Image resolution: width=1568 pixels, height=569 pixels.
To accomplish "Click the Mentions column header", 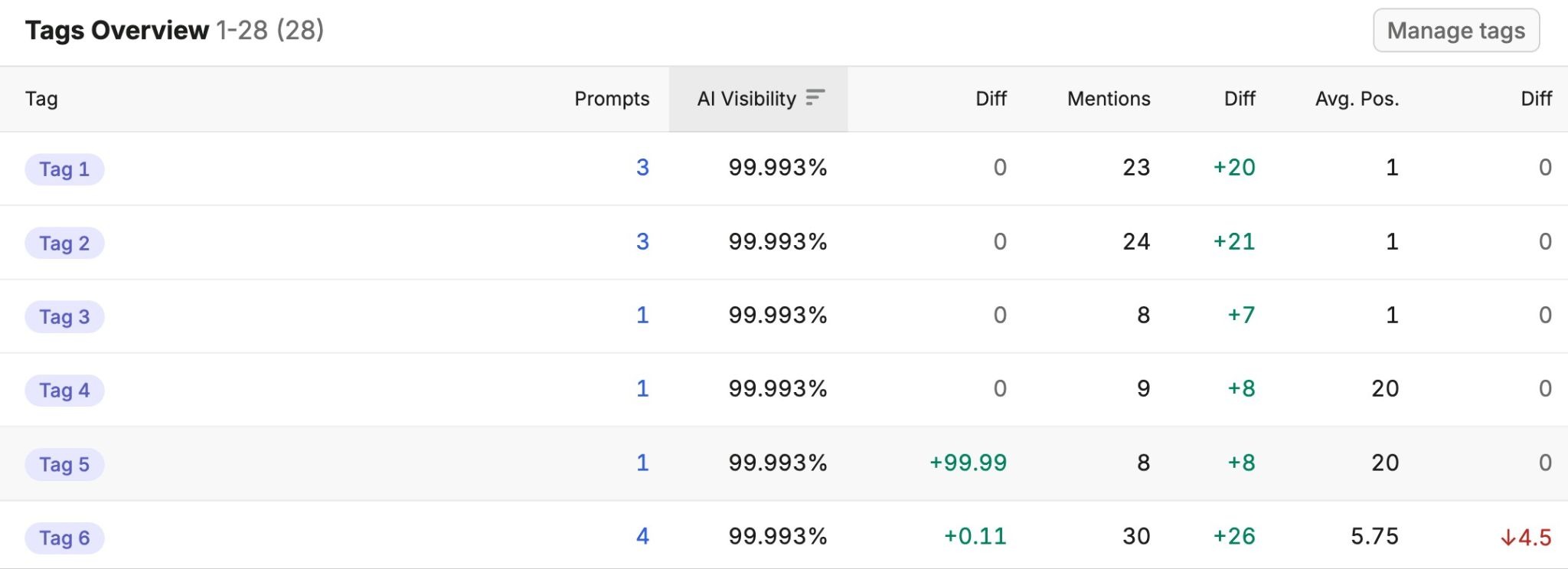I will pyautogui.click(x=1109, y=99).
